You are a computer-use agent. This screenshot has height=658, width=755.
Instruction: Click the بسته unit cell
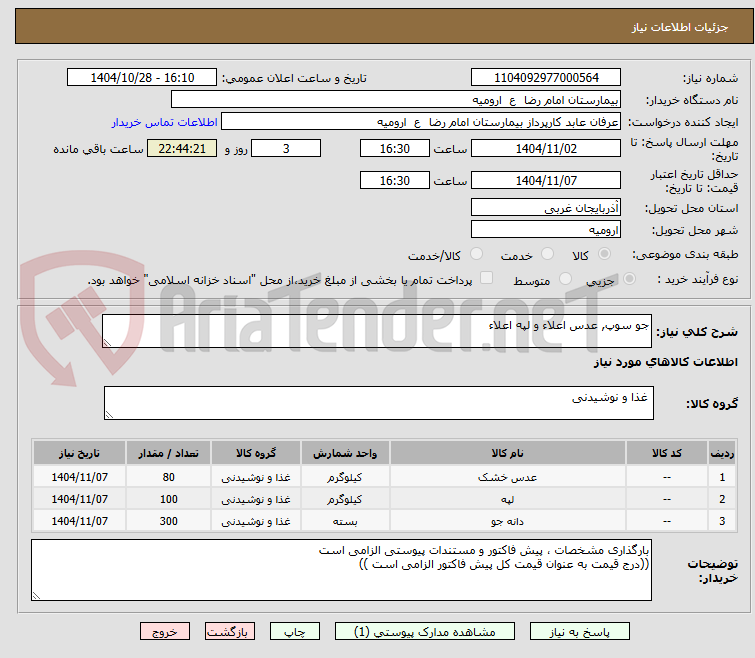point(345,521)
